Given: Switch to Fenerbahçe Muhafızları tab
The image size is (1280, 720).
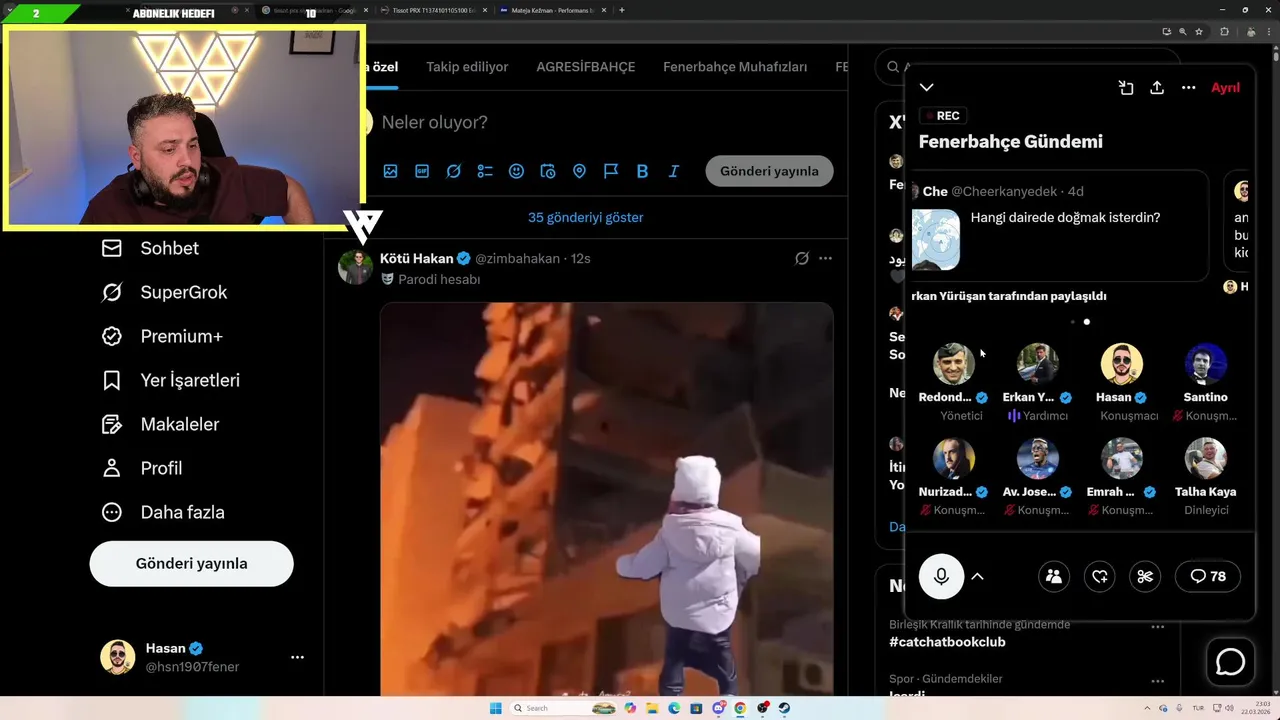Looking at the screenshot, I should point(735,67).
